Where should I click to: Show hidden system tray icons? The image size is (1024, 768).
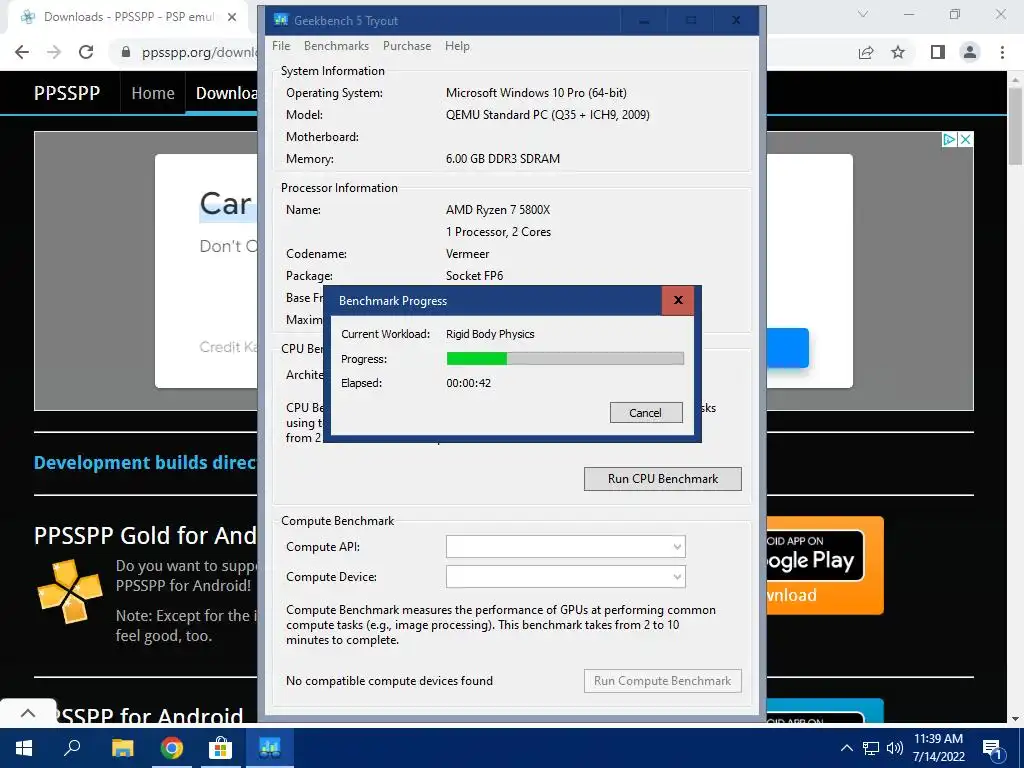pyautogui.click(x=846, y=748)
